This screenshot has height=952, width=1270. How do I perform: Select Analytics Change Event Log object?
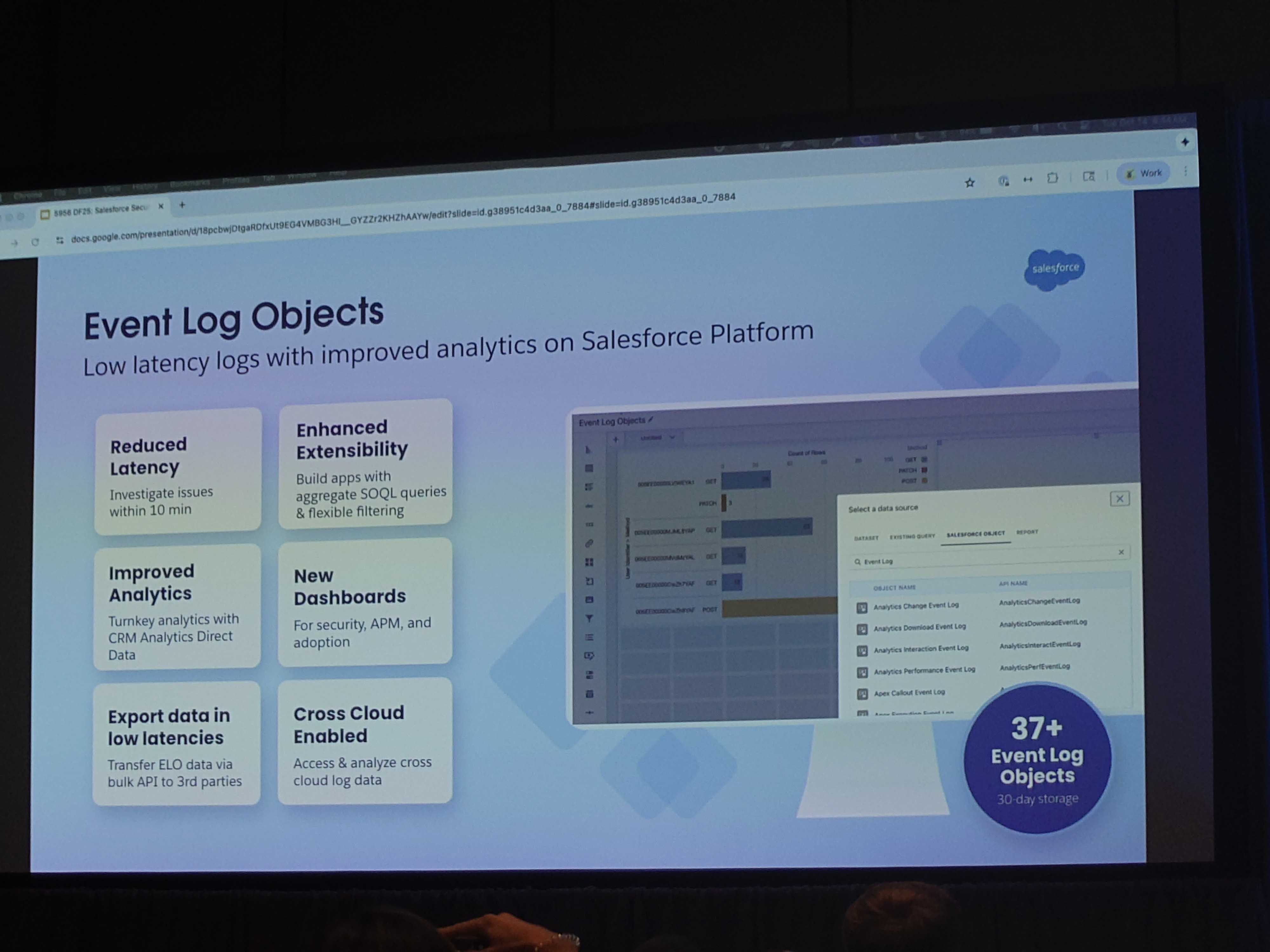(x=916, y=606)
